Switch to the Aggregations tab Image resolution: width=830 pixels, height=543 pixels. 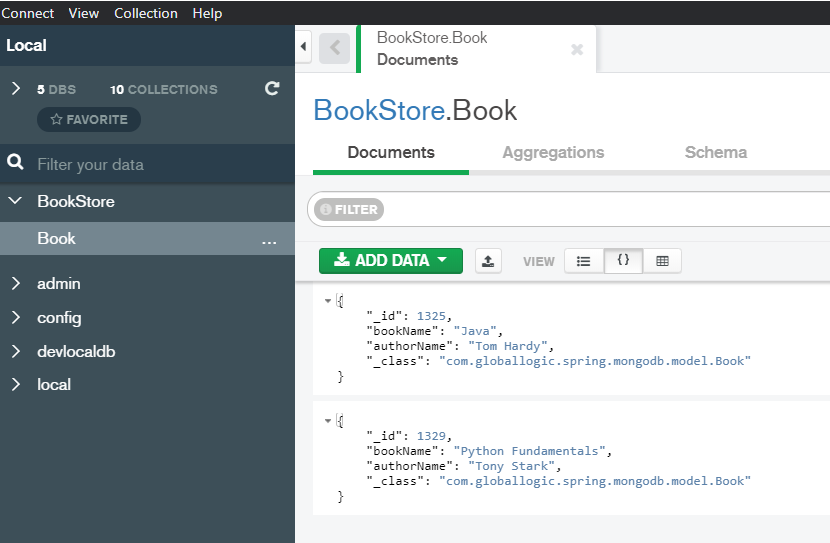tap(553, 152)
